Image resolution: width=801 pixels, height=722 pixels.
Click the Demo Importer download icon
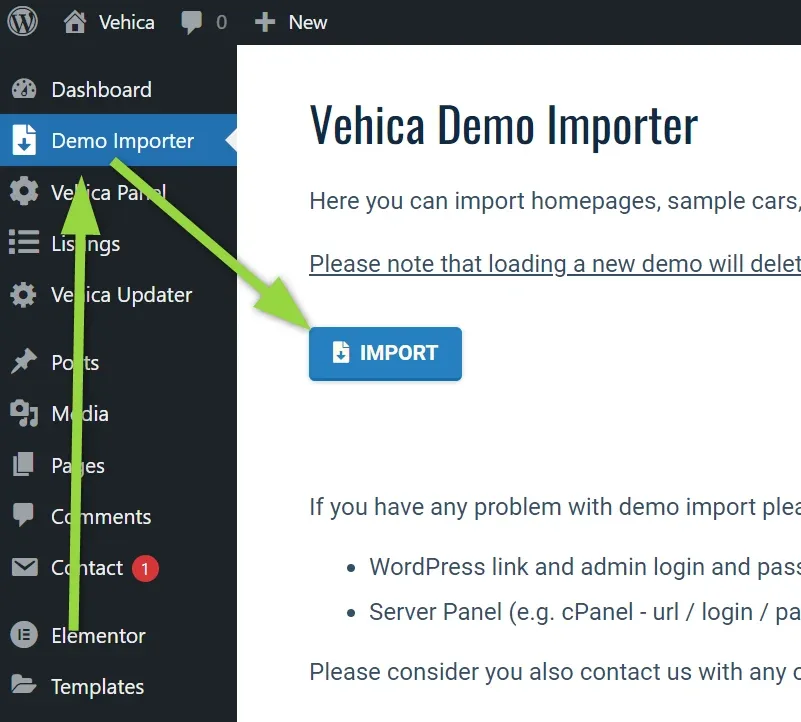point(24,139)
